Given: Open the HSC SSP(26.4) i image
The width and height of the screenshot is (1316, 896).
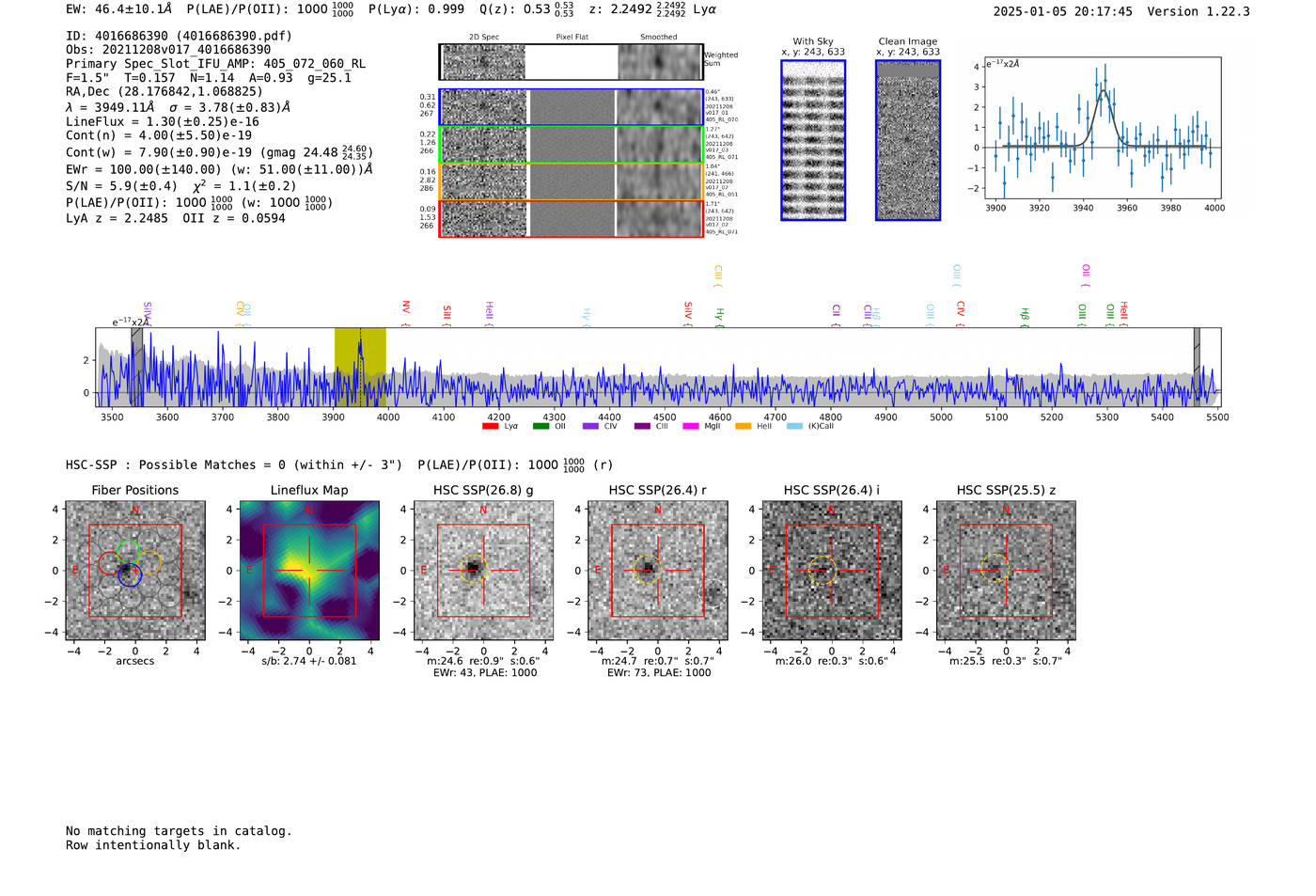Looking at the screenshot, I should point(832,571).
